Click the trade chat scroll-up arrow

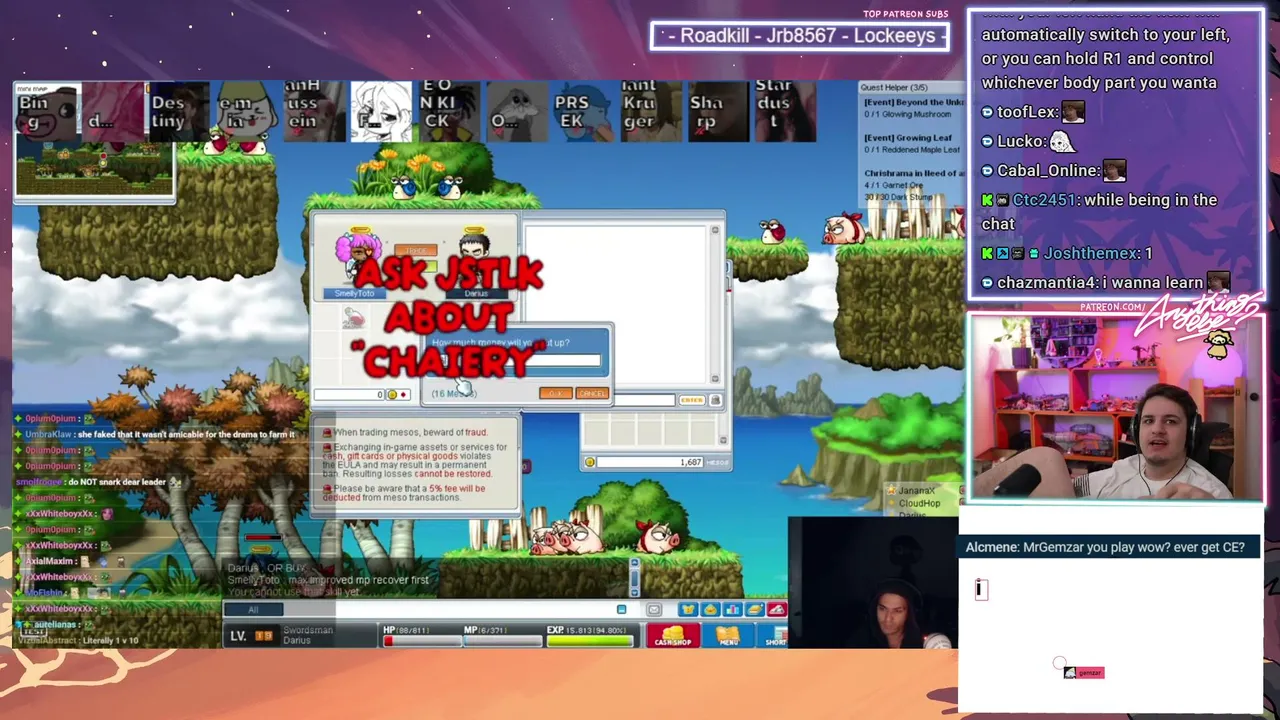(715, 231)
